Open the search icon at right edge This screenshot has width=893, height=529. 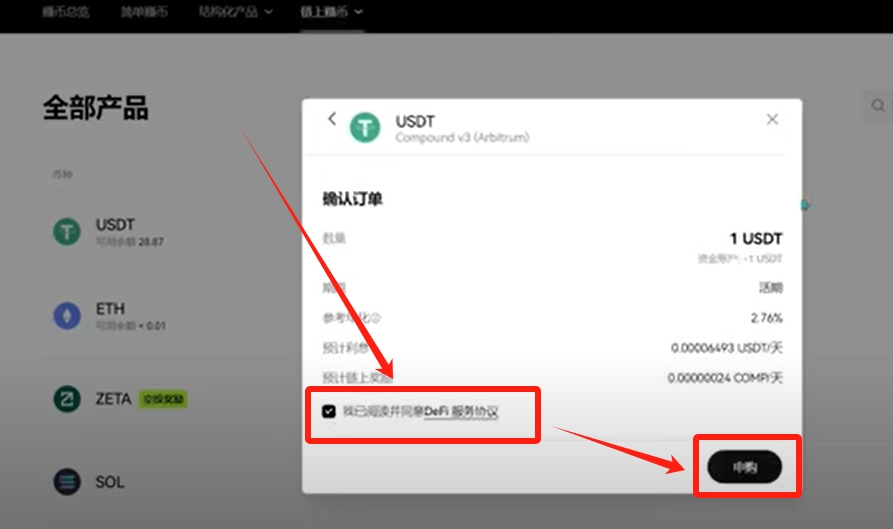point(878,105)
